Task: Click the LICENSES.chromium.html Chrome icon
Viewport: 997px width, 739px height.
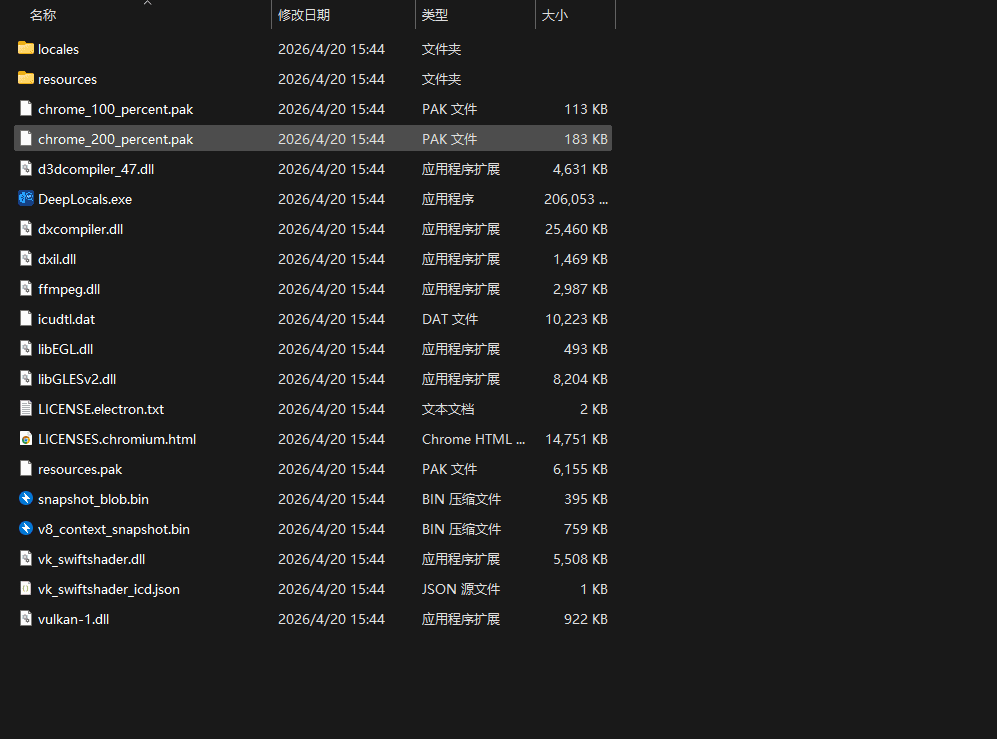Action: click(x=26, y=439)
